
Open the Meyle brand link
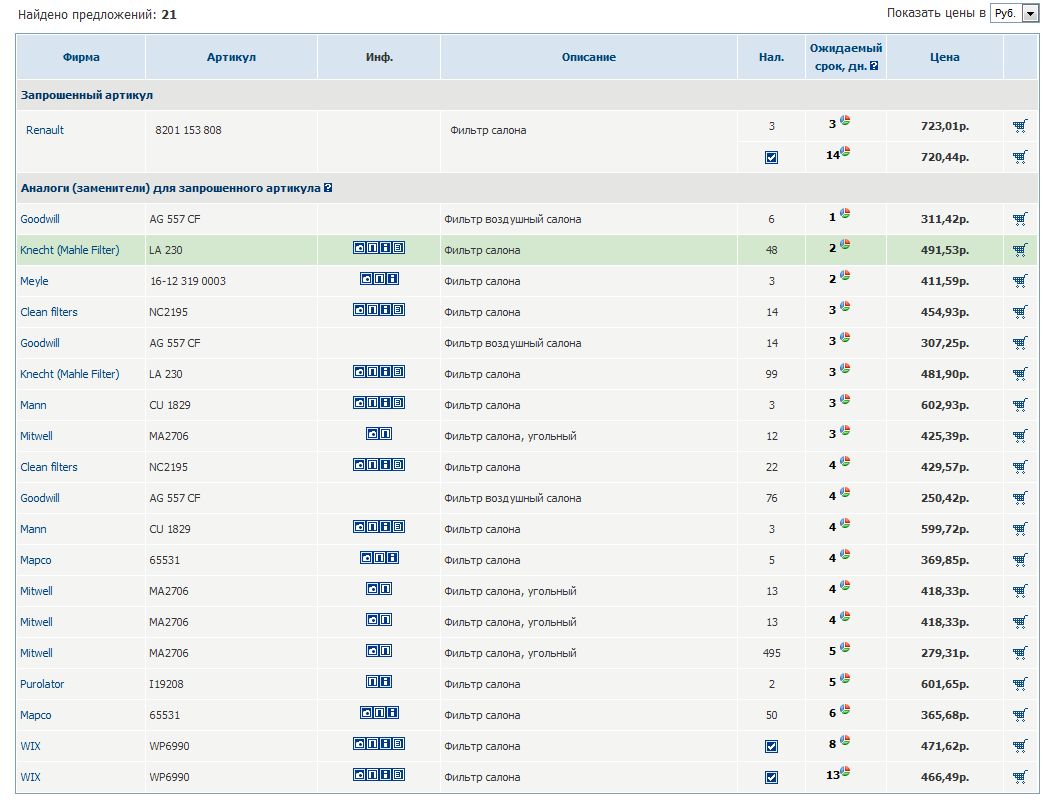pyautogui.click(x=34, y=281)
